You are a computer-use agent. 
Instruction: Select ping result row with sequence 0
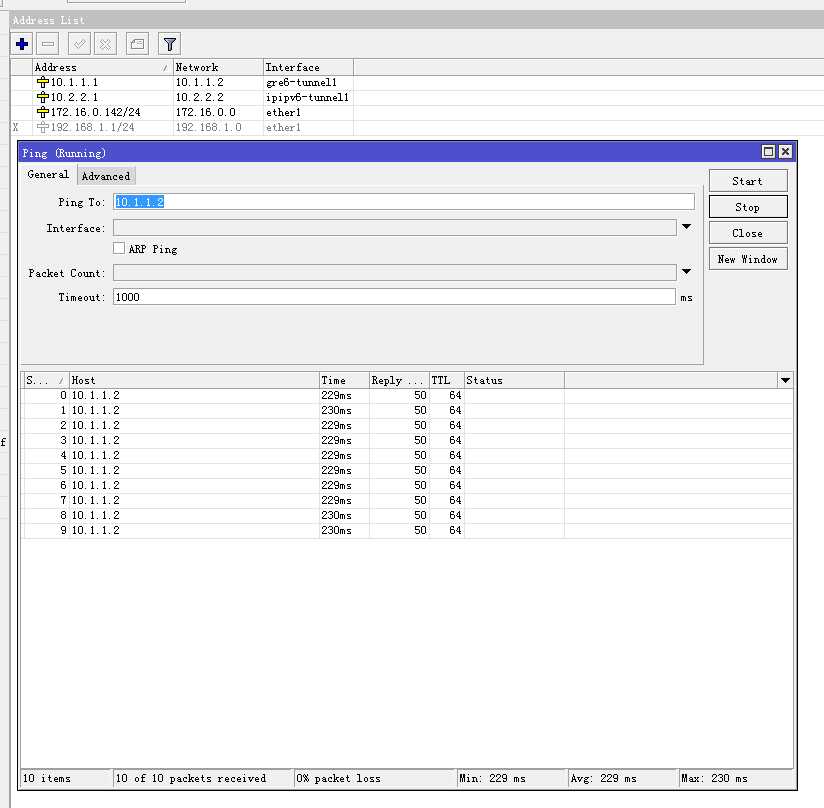click(x=408, y=395)
